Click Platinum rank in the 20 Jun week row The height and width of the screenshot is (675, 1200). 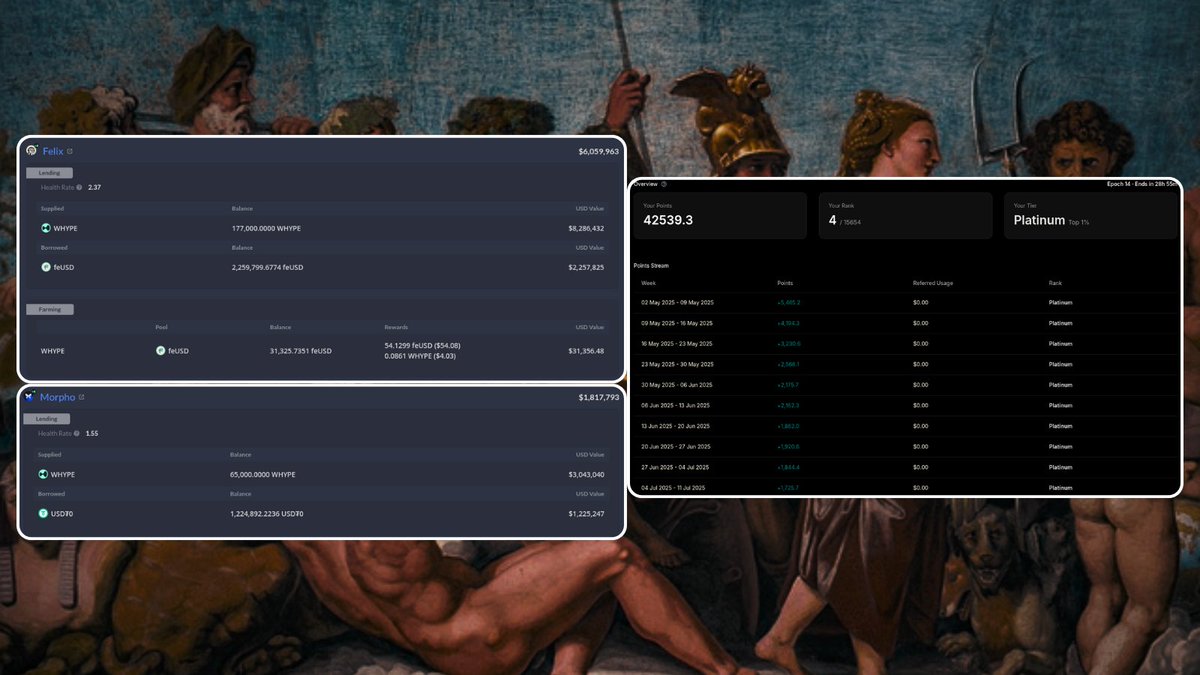(x=1060, y=446)
